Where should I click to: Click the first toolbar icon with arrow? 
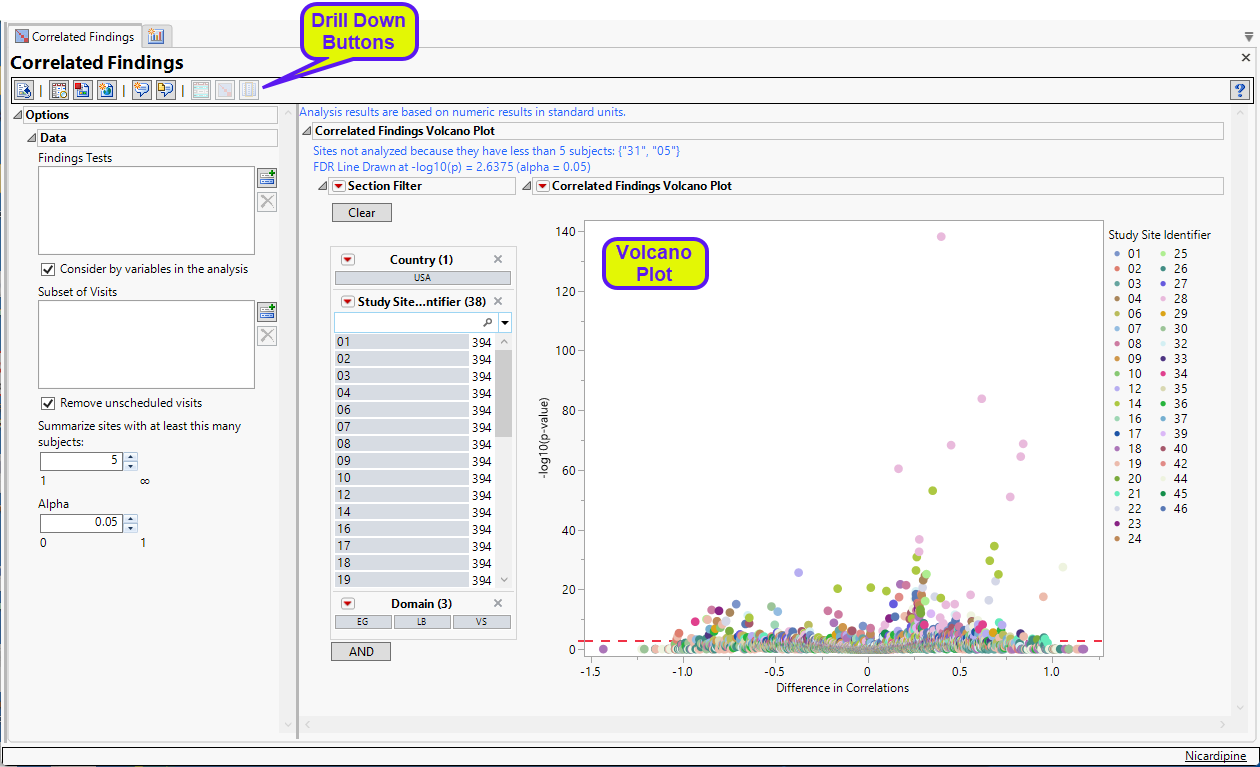point(23,90)
